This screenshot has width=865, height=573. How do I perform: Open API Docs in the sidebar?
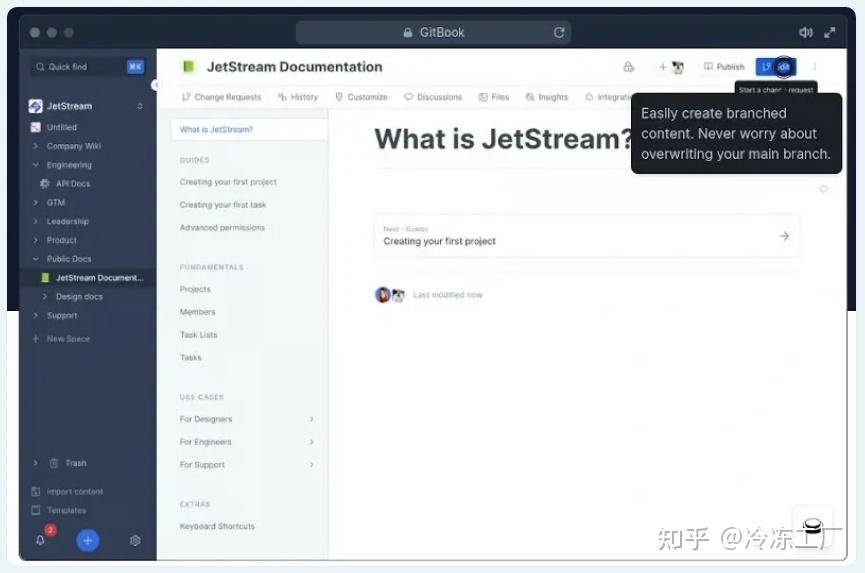pos(72,184)
